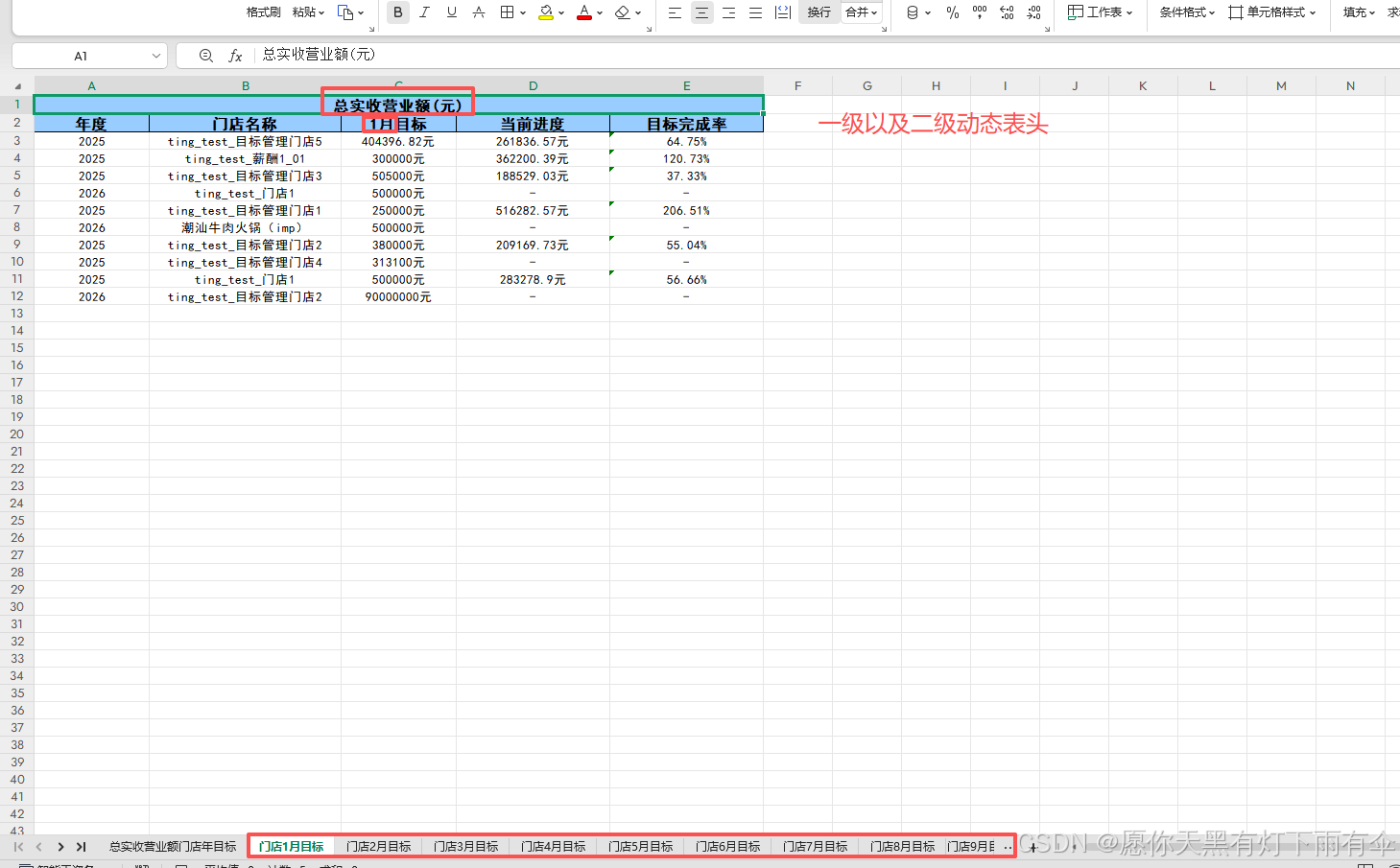Open the fill (填充) dropdown
The image size is (1400, 868).
[x=1359, y=12]
